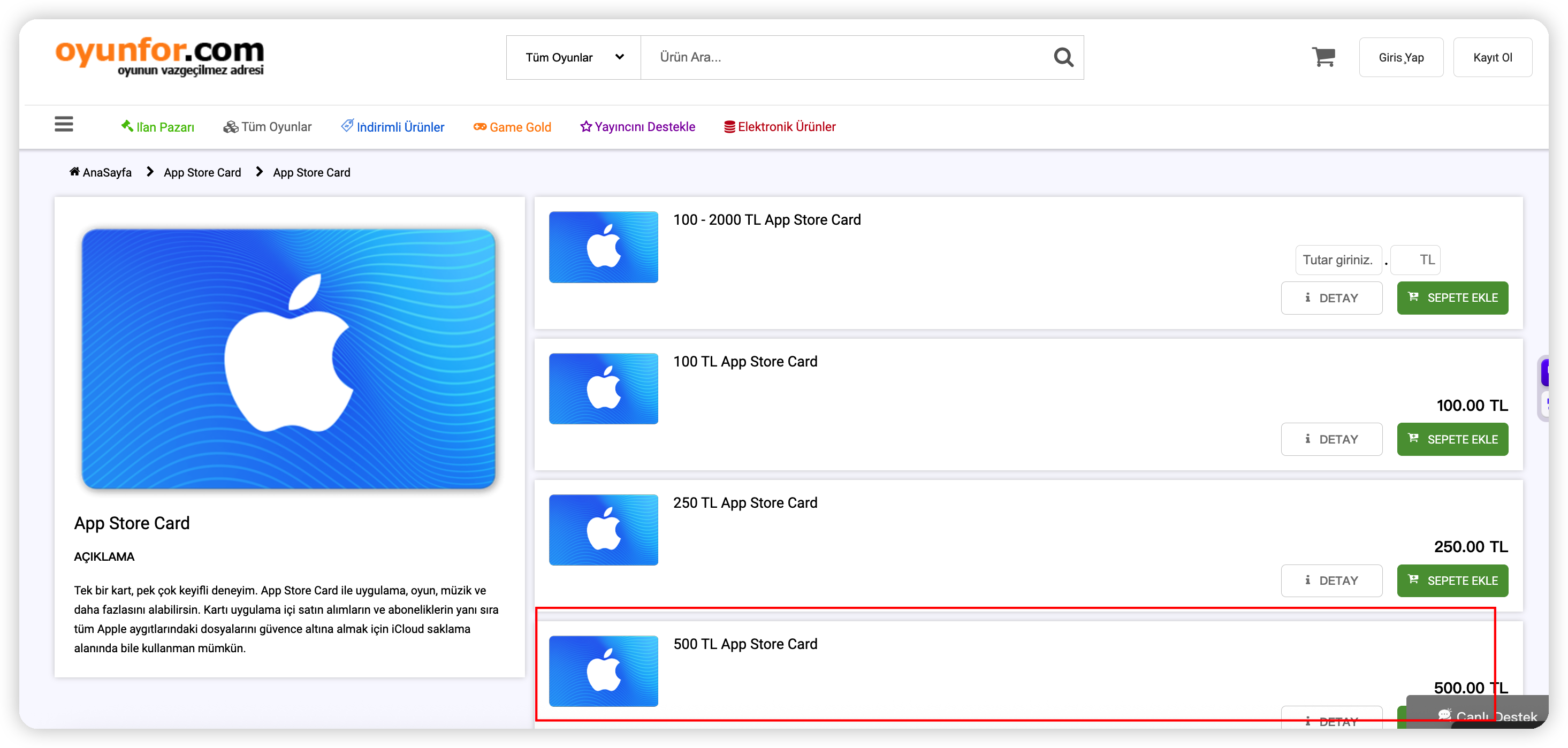Click the large App Store Card image

pyautogui.click(x=288, y=359)
